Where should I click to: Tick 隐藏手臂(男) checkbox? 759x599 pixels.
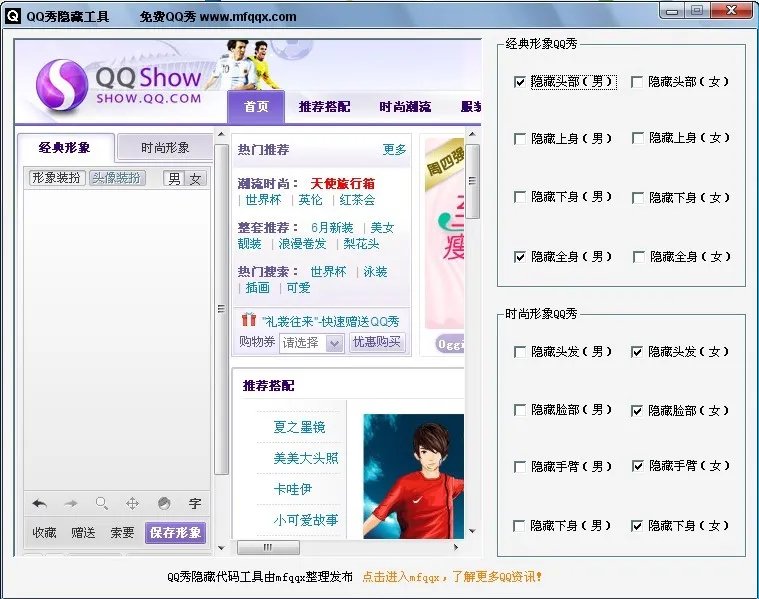coord(519,467)
